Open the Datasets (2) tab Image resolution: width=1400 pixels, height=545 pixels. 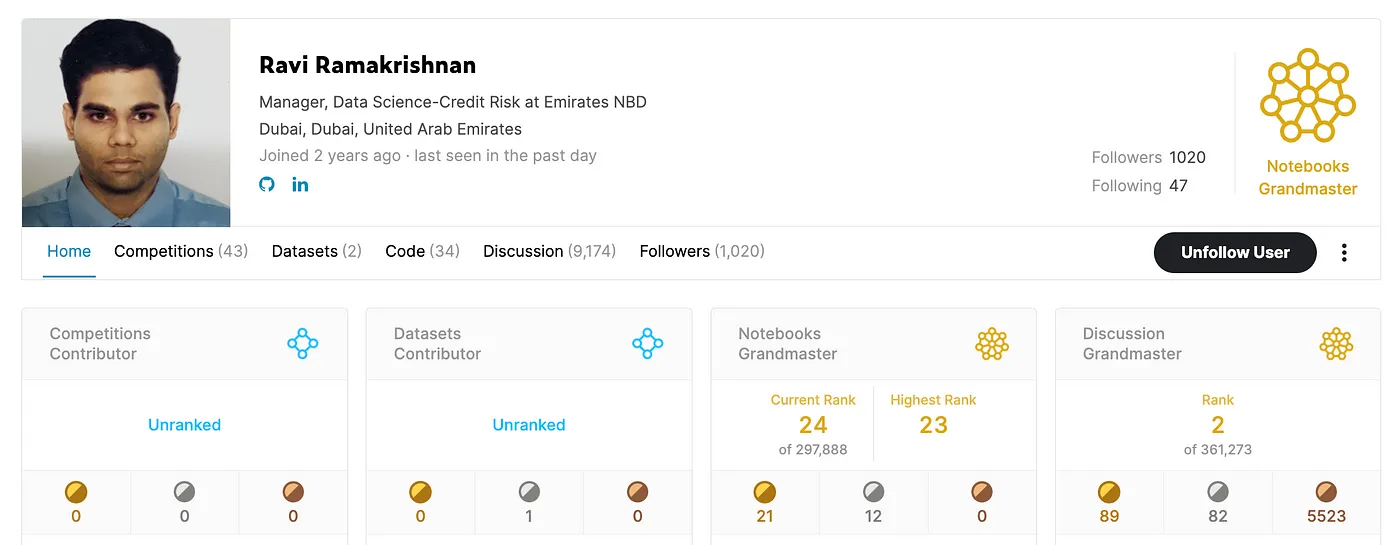(317, 252)
